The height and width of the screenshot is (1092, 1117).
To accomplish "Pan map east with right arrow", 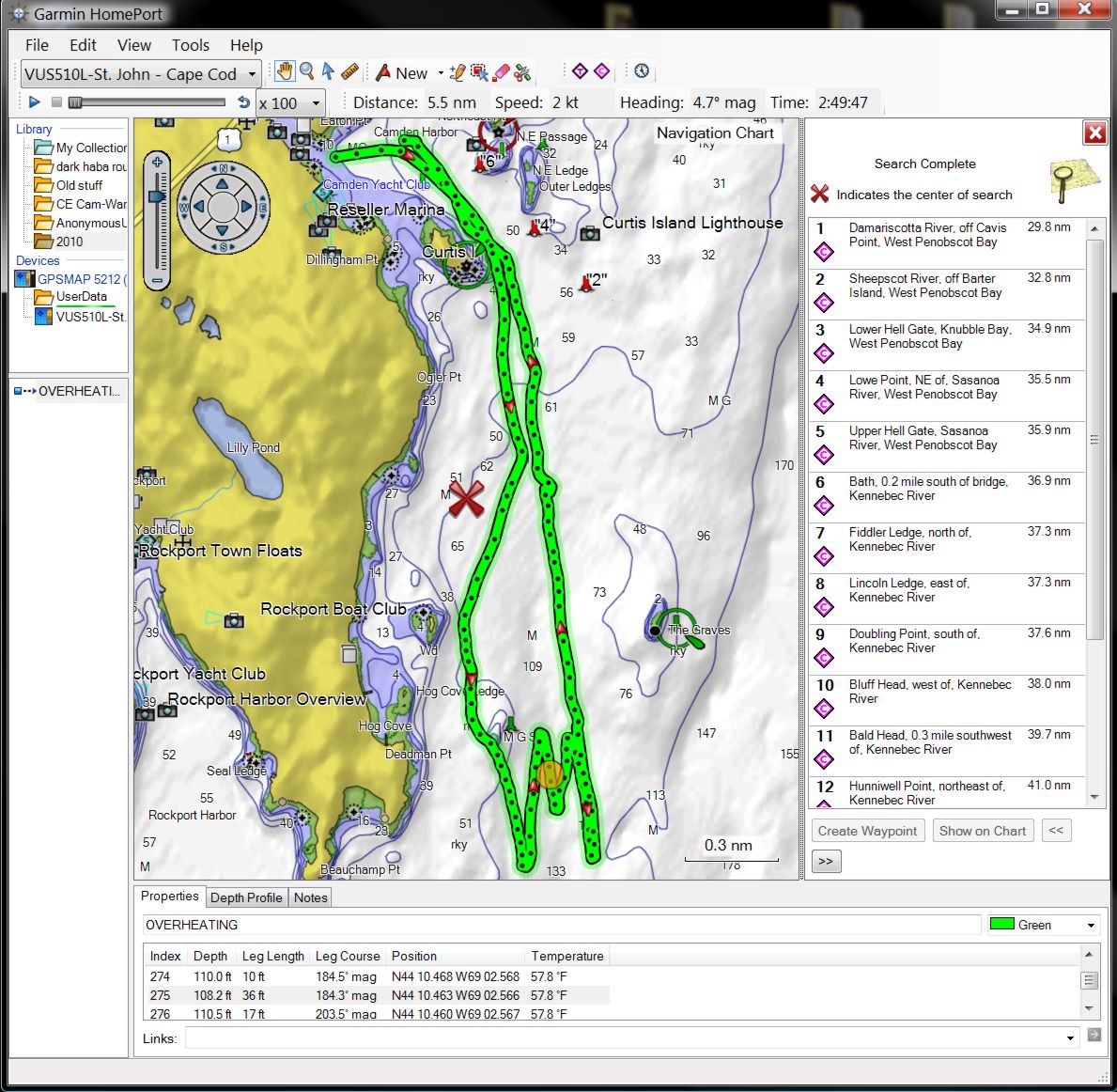I will (x=246, y=207).
